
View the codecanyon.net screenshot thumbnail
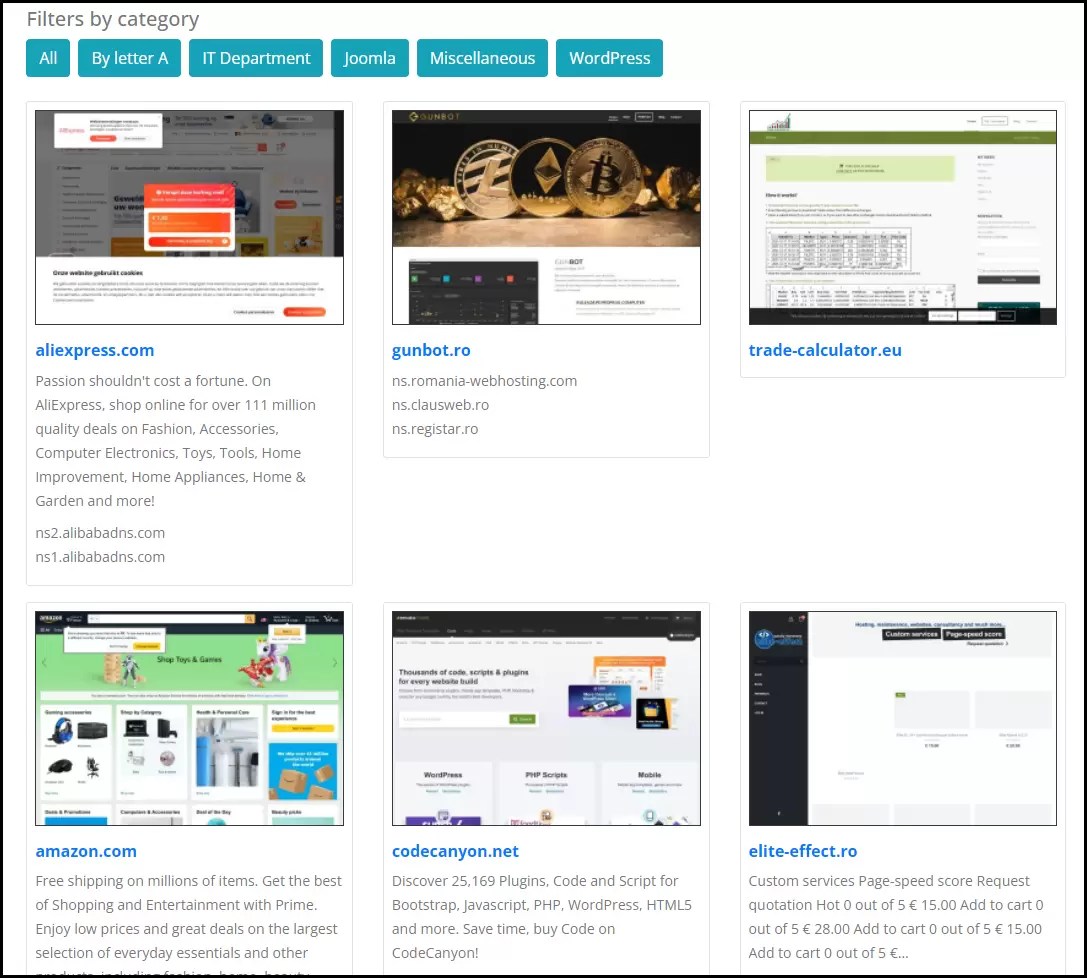point(546,718)
